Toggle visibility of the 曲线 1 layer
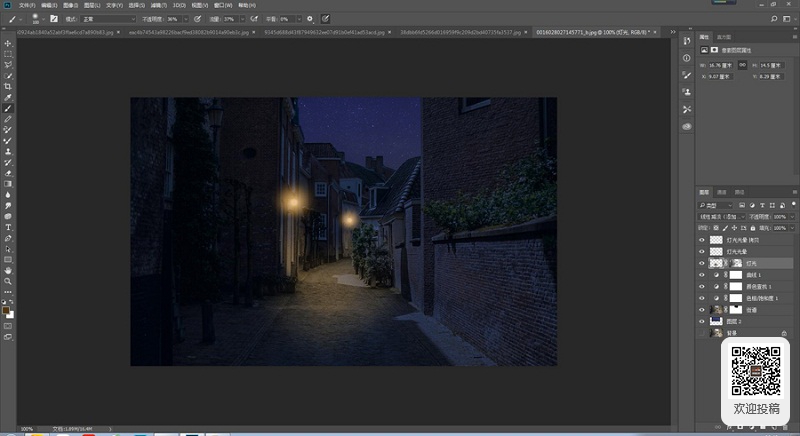This screenshot has height=436, width=800. coord(702,275)
